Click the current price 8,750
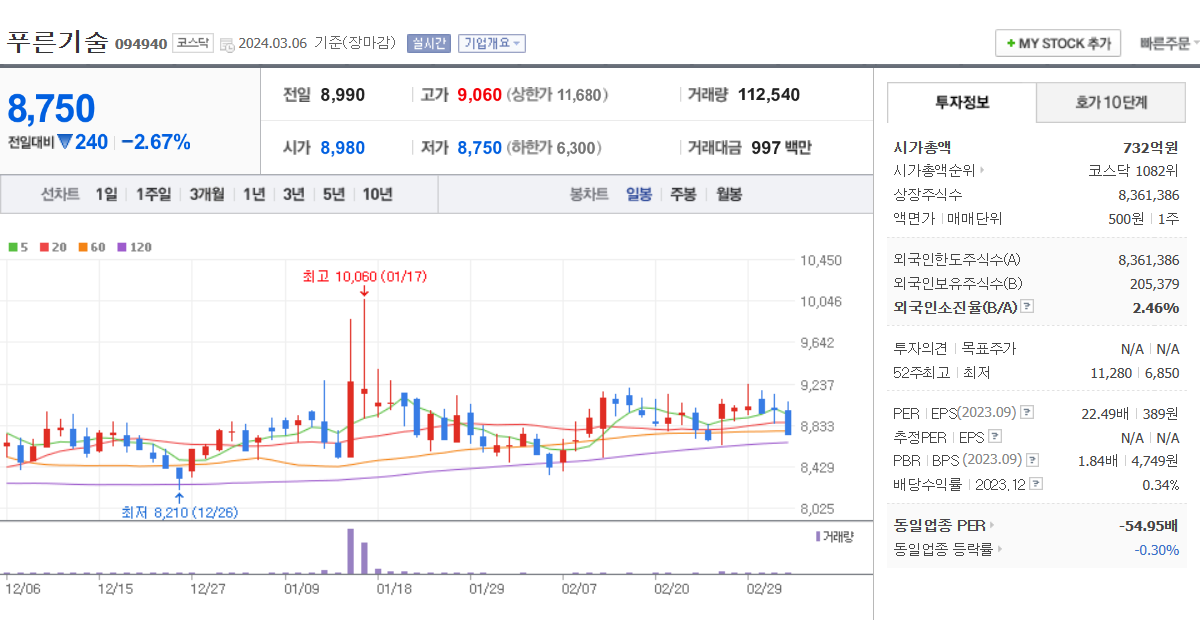This screenshot has width=1202, height=620. [52, 108]
